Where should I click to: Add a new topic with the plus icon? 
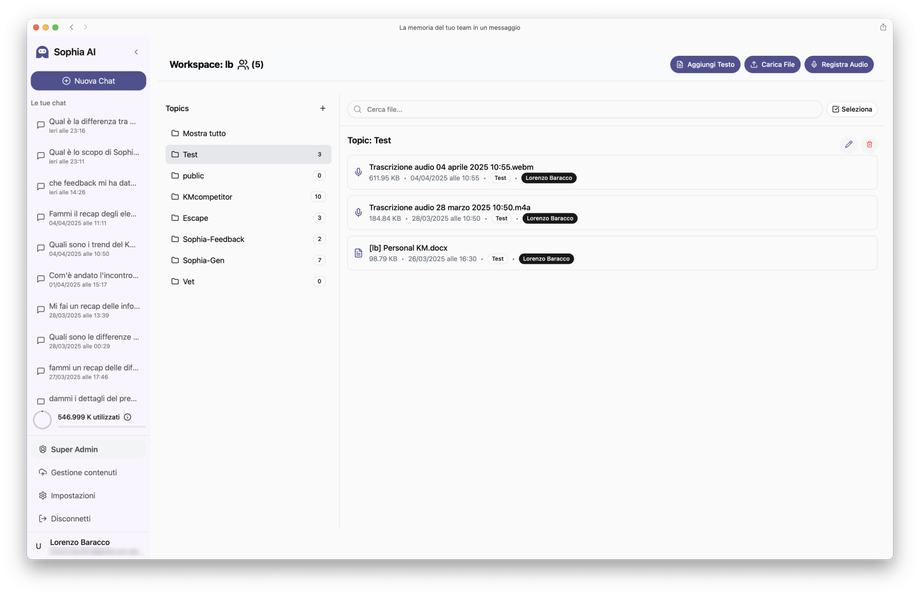322,109
